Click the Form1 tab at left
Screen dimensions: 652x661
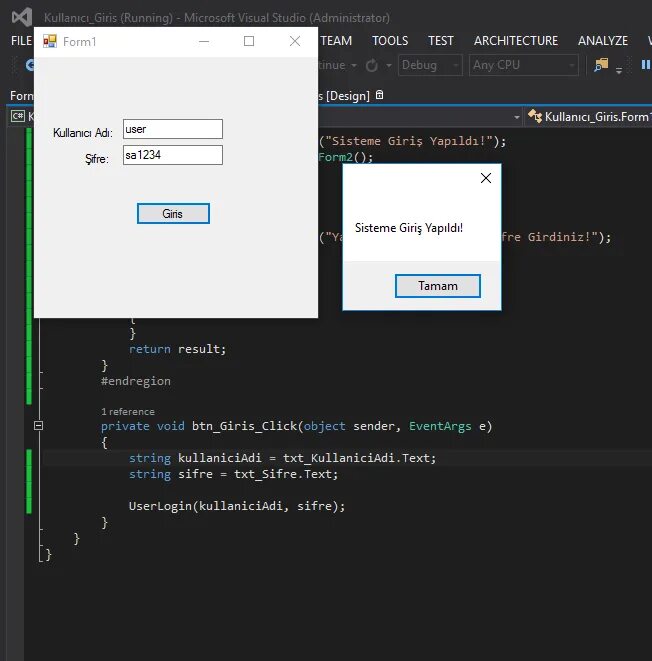tap(21, 96)
